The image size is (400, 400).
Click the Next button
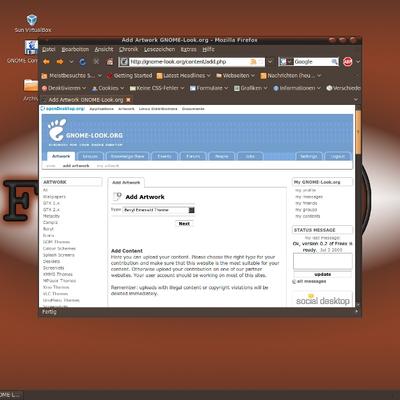click(184, 224)
